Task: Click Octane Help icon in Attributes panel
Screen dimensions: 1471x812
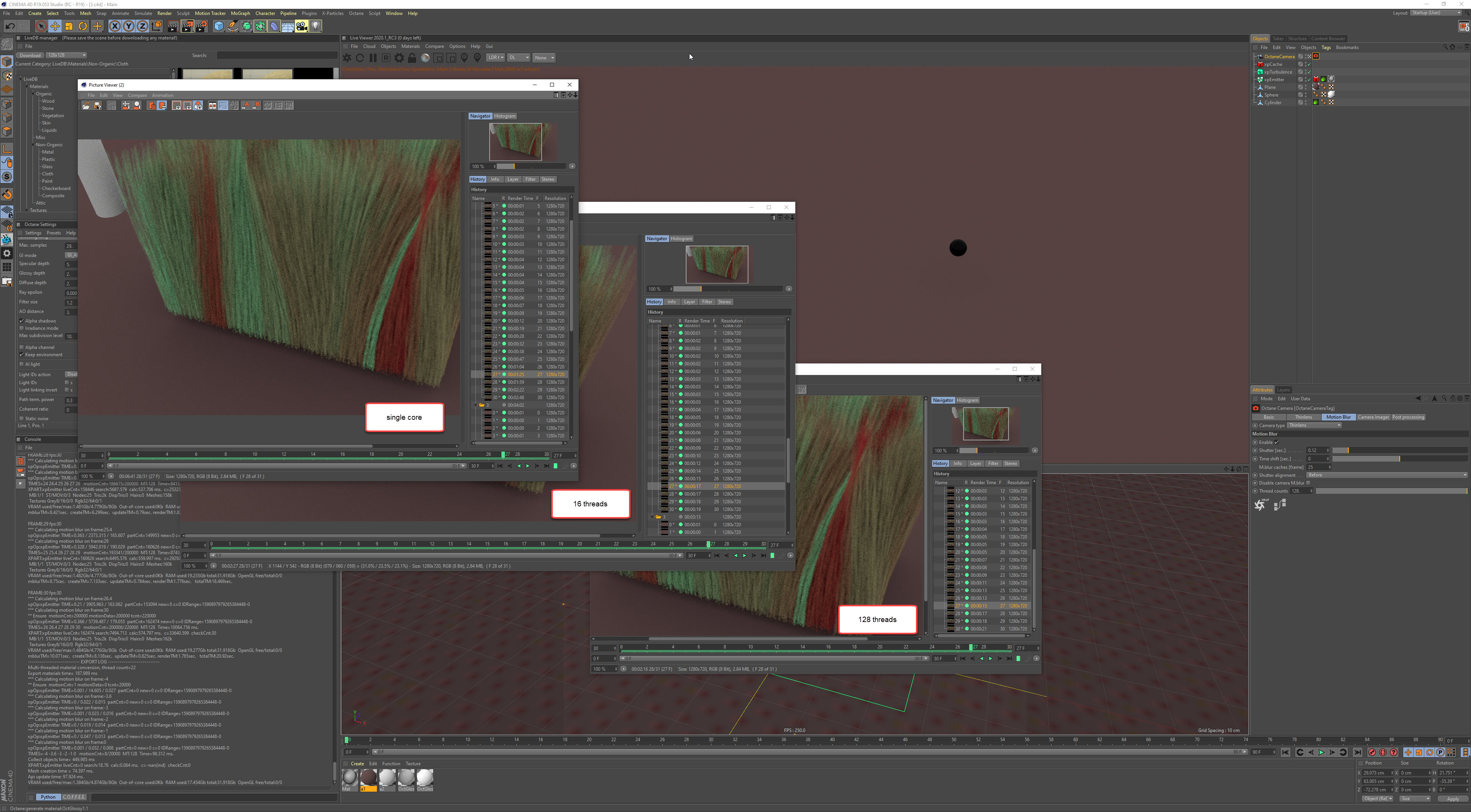Action: 1260,505
